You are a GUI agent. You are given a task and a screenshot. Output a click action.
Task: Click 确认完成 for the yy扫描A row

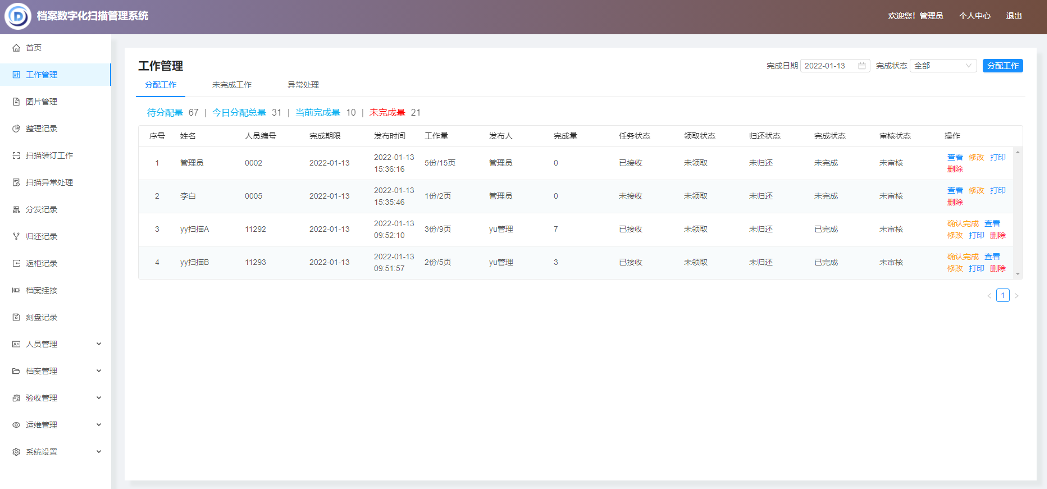[x=962, y=223]
